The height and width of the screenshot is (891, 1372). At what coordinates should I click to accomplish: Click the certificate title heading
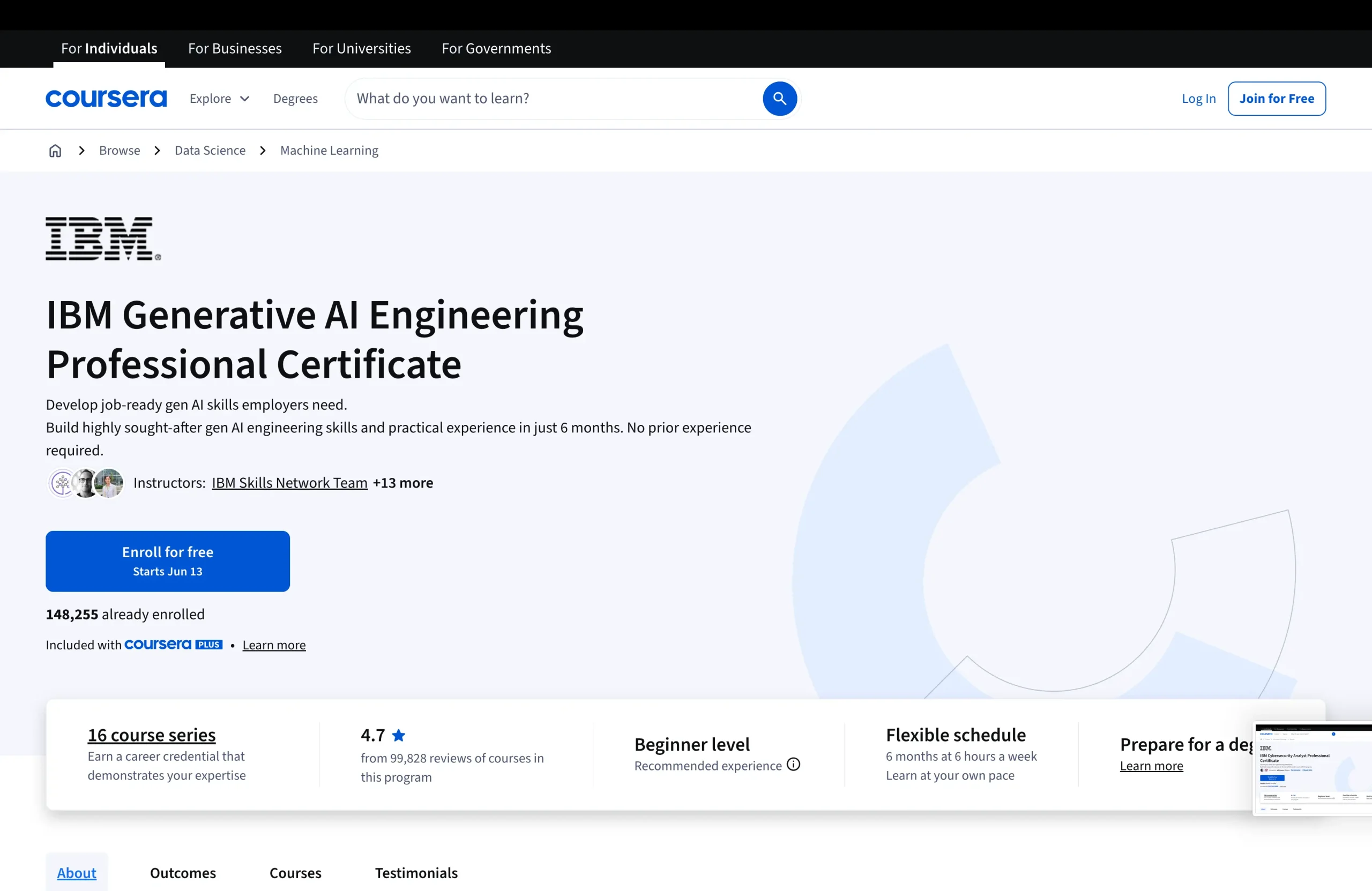coord(315,339)
